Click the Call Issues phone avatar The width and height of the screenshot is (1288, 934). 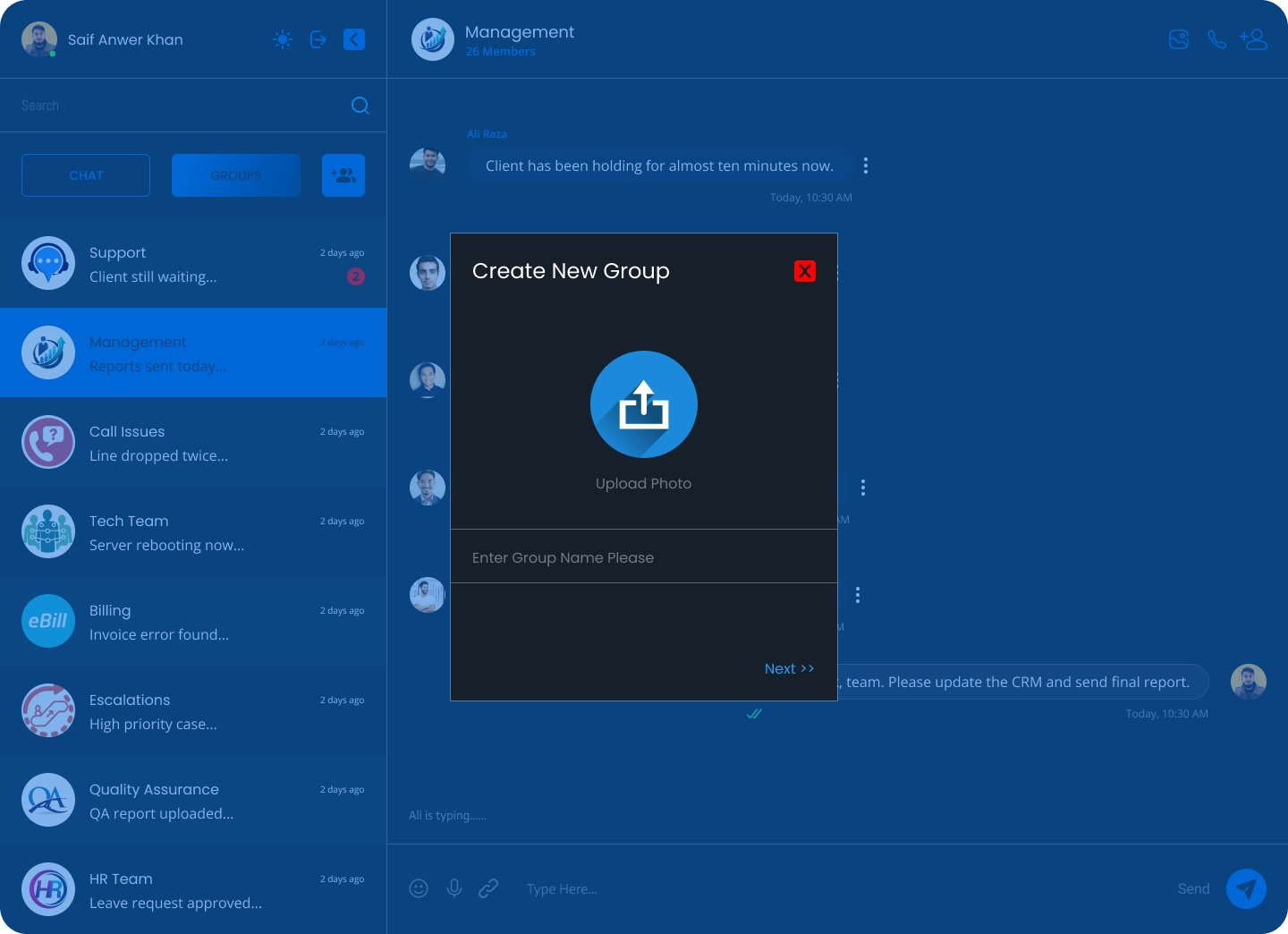(48, 442)
